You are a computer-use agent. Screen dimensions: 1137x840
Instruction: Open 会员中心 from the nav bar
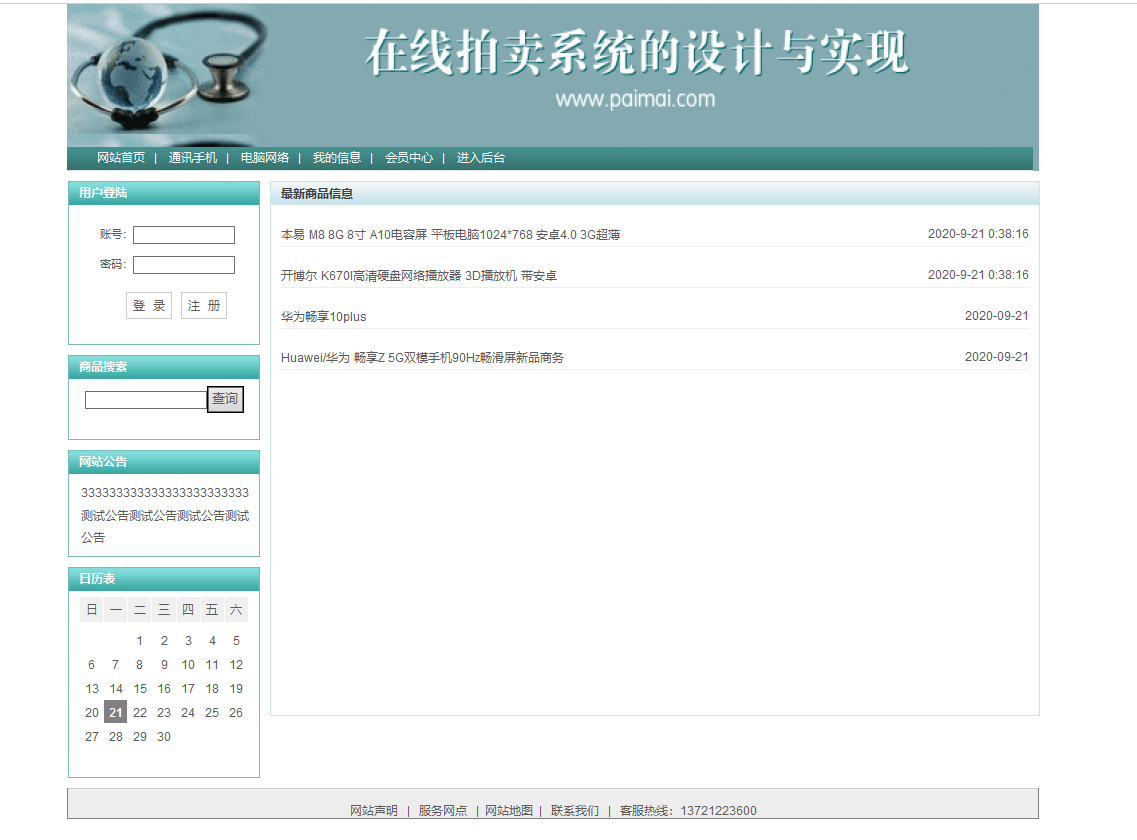(x=409, y=158)
